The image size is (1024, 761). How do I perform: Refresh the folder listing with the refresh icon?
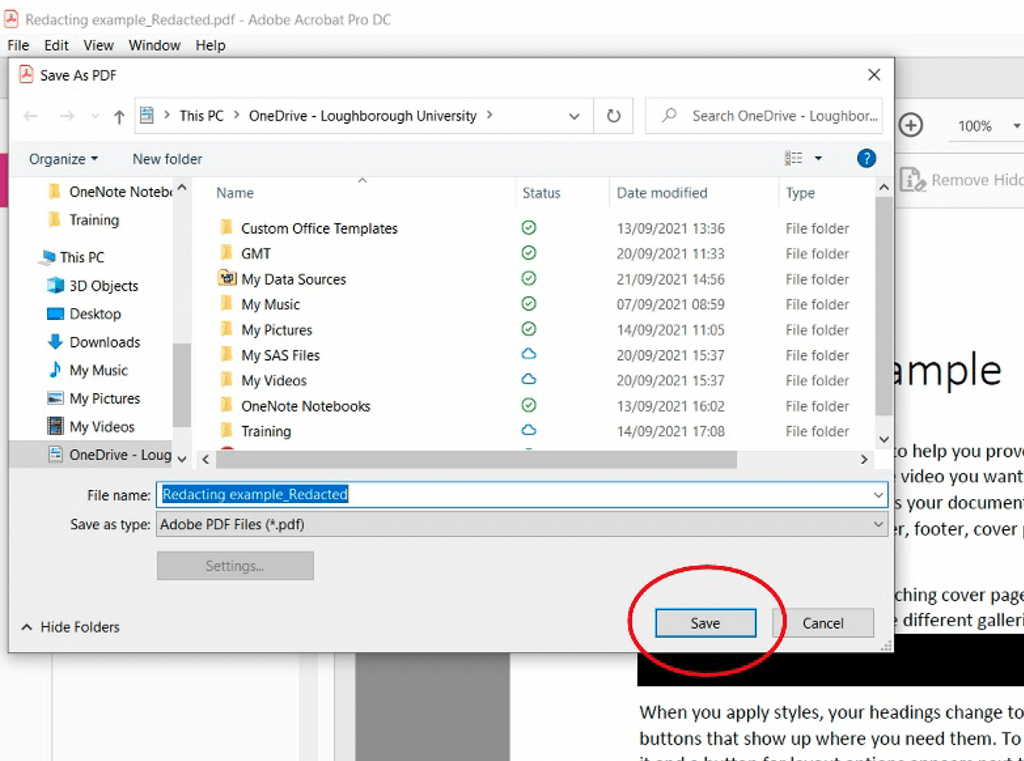[613, 115]
